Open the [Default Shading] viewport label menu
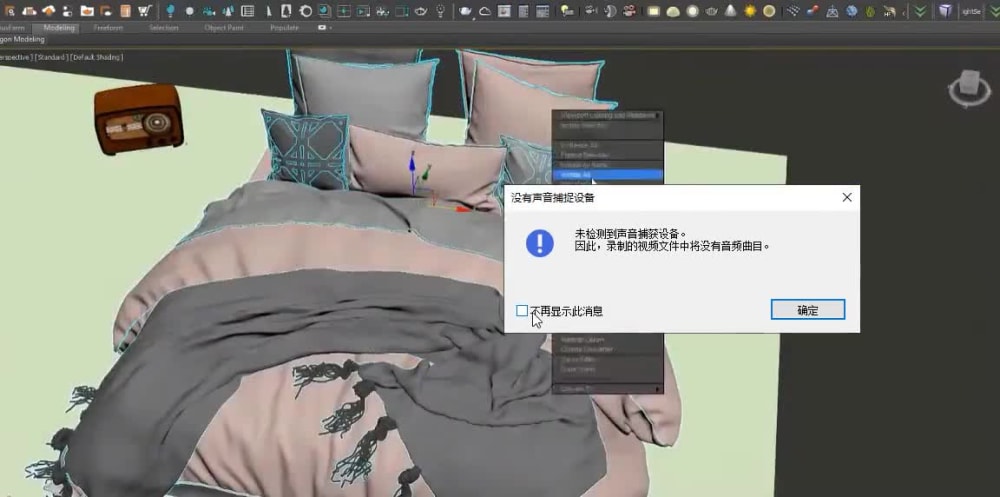This screenshot has width=1000, height=497. point(96,57)
